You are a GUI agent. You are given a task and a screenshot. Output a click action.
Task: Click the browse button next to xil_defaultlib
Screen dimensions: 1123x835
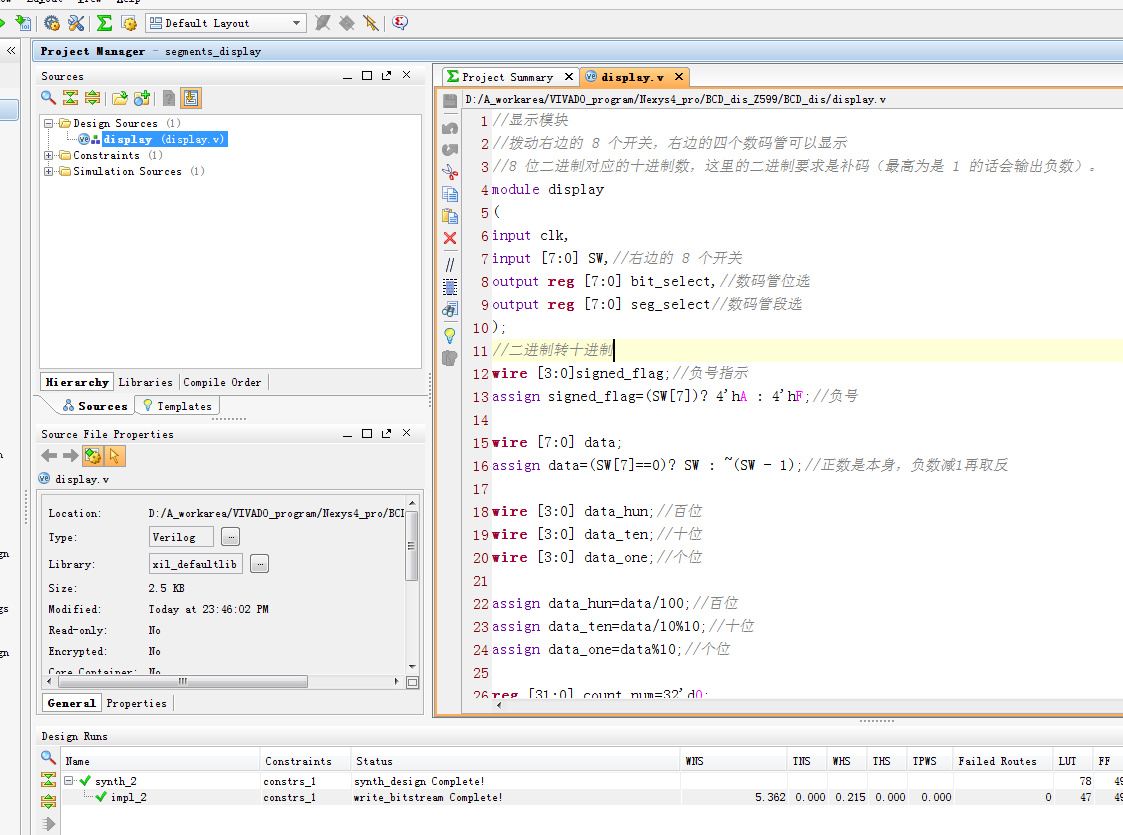(x=260, y=564)
